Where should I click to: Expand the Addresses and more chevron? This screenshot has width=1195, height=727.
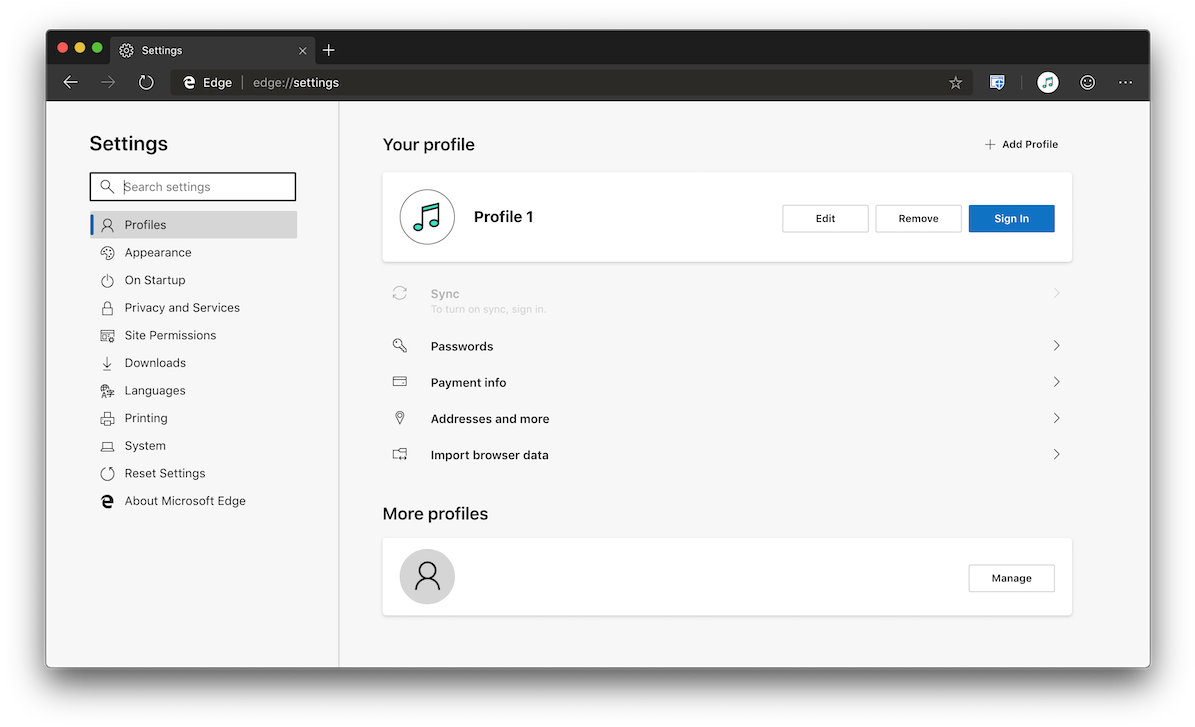coord(1056,418)
